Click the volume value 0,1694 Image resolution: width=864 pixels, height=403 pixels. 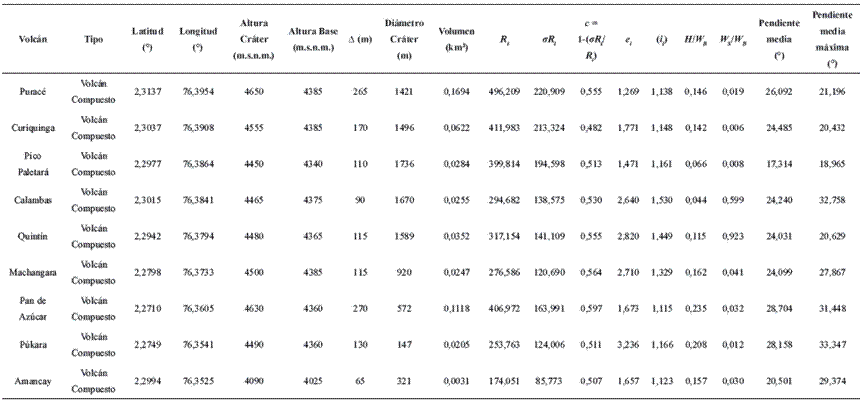tap(457, 92)
